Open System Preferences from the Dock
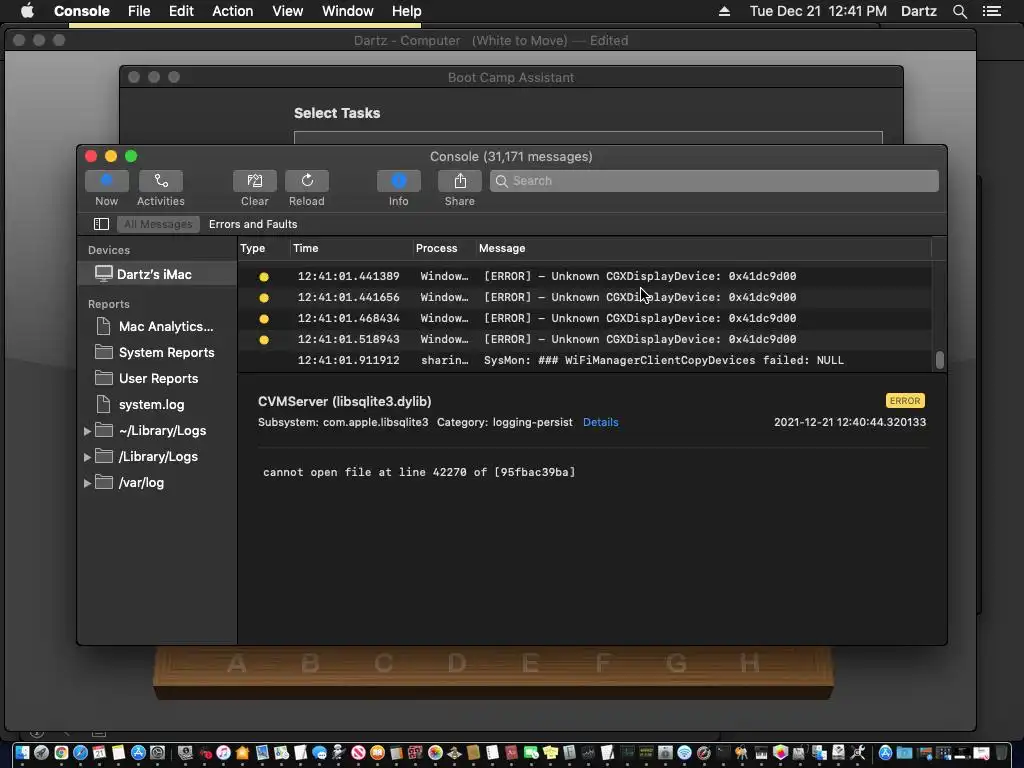This screenshot has height=768, width=1024. click(157, 752)
